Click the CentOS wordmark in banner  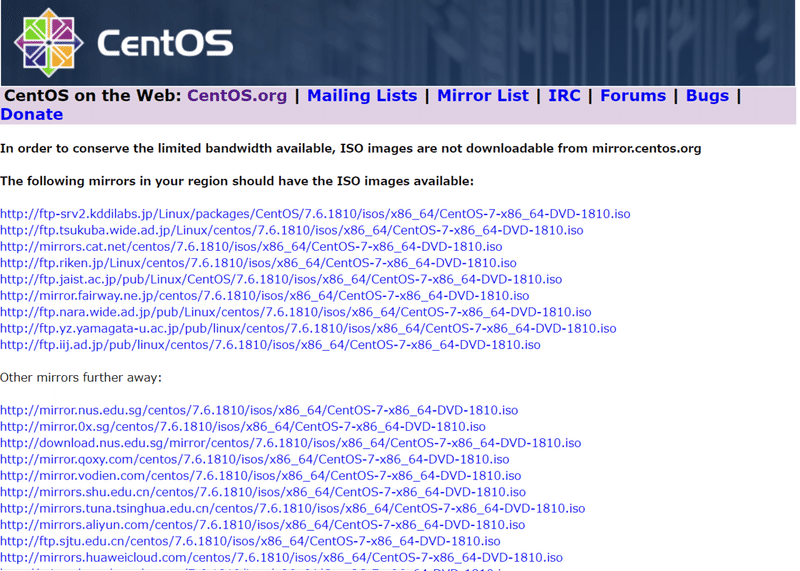point(165,43)
